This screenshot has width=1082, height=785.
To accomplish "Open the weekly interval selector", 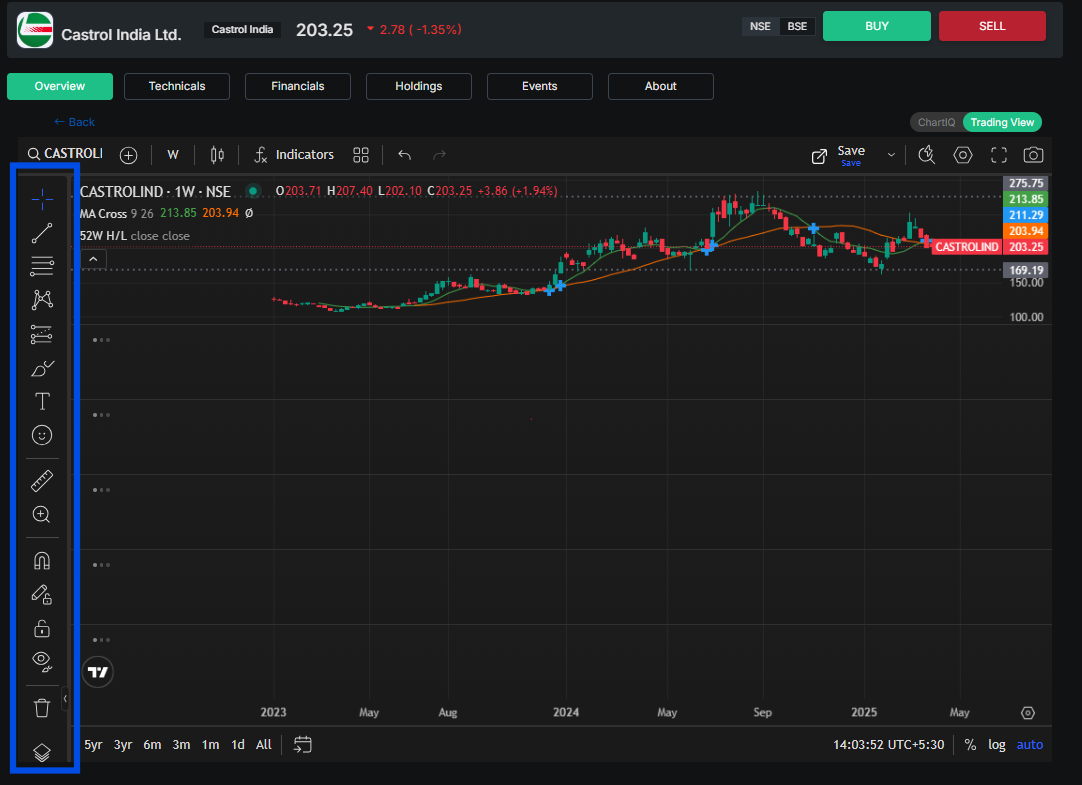I will (172, 155).
